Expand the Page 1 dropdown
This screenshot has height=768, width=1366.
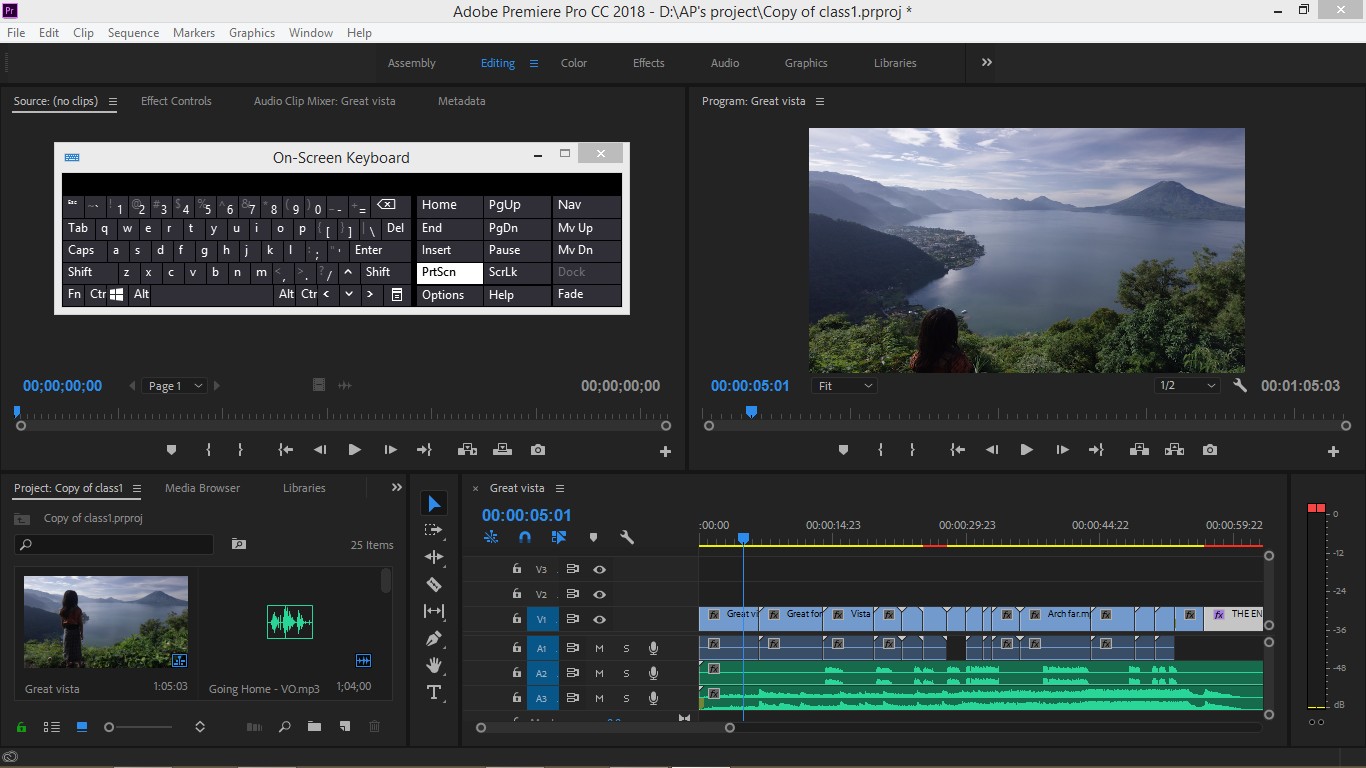pyautogui.click(x=175, y=386)
